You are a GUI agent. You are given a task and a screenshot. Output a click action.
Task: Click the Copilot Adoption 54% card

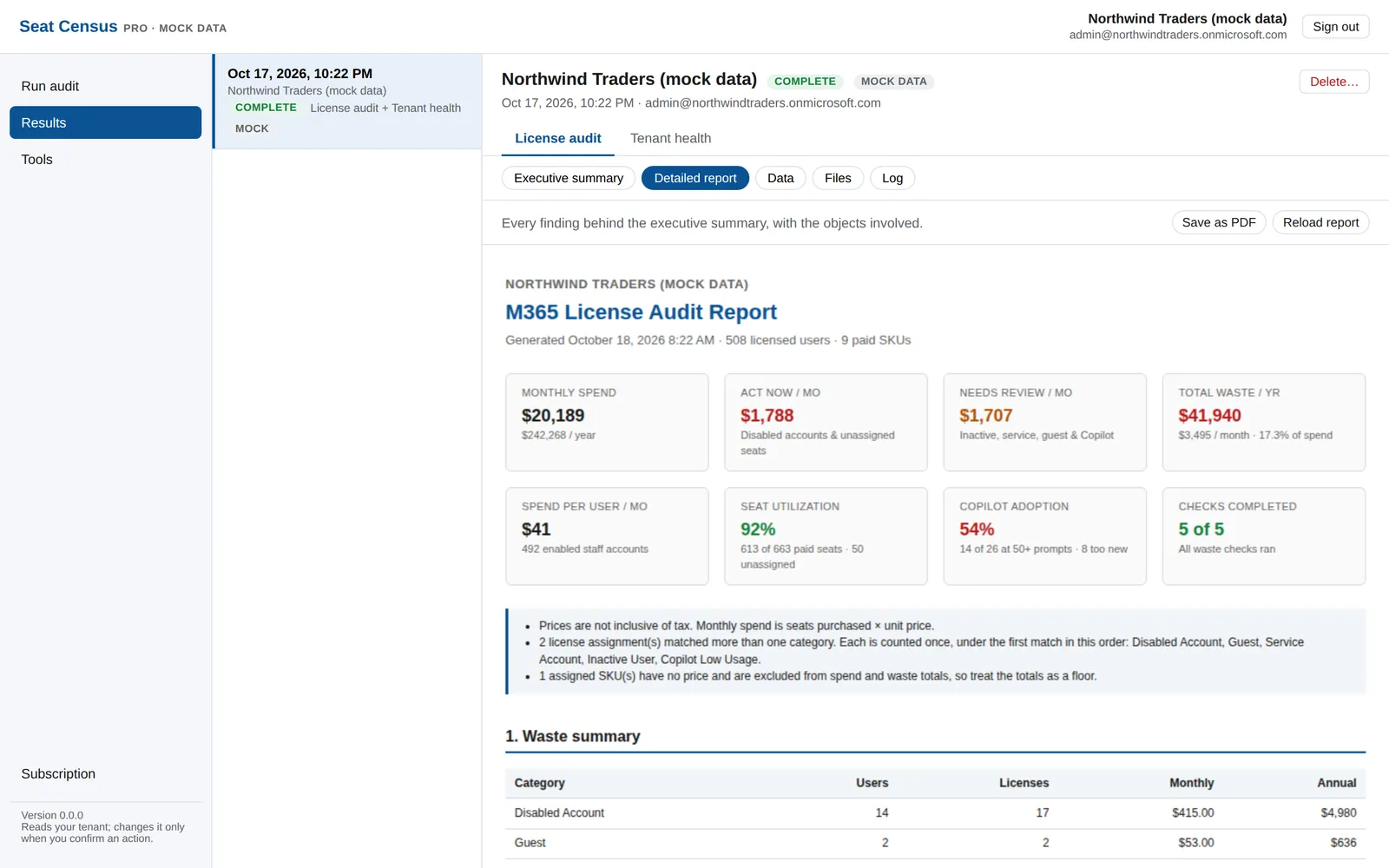[x=1044, y=536]
